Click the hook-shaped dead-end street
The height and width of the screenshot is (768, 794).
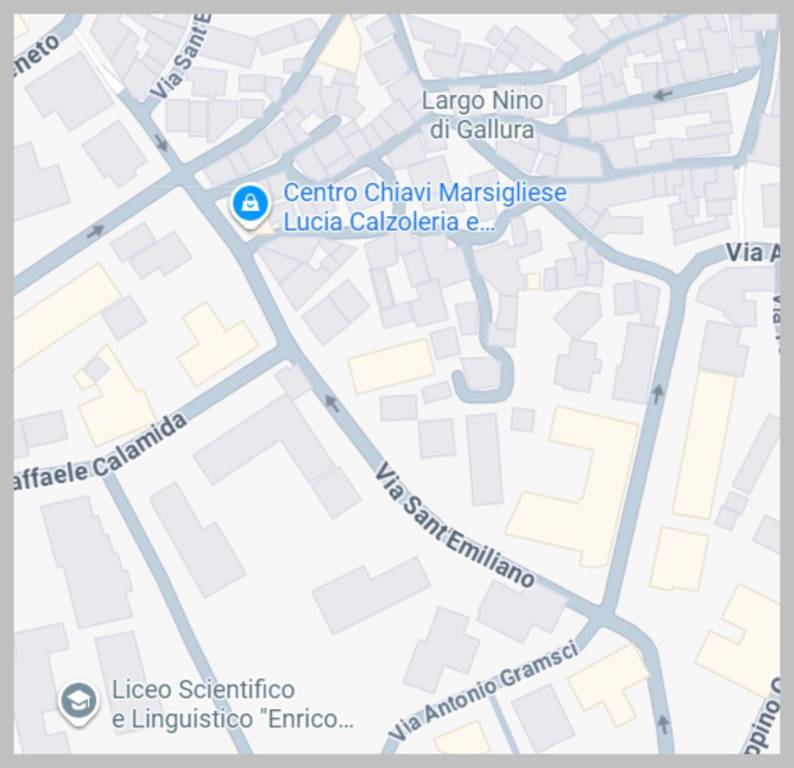tap(483, 375)
